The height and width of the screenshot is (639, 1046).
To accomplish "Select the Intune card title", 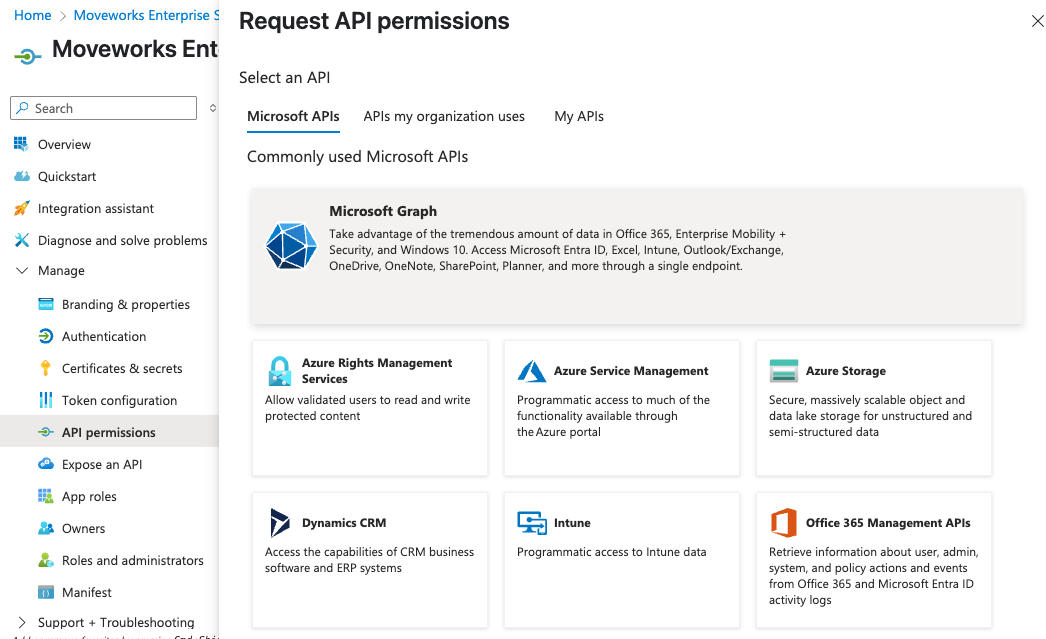I will [x=572, y=523].
